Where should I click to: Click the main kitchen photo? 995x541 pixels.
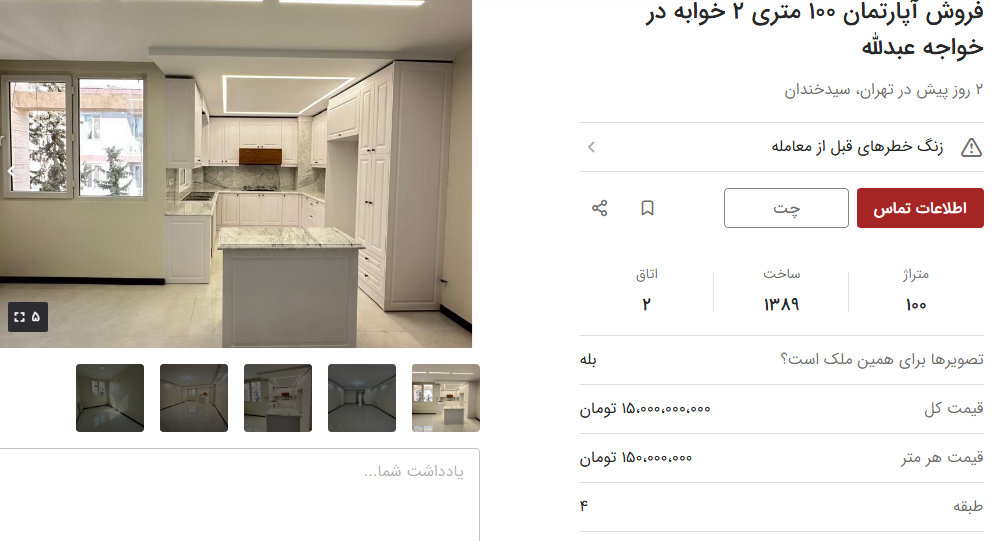point(235,174)
